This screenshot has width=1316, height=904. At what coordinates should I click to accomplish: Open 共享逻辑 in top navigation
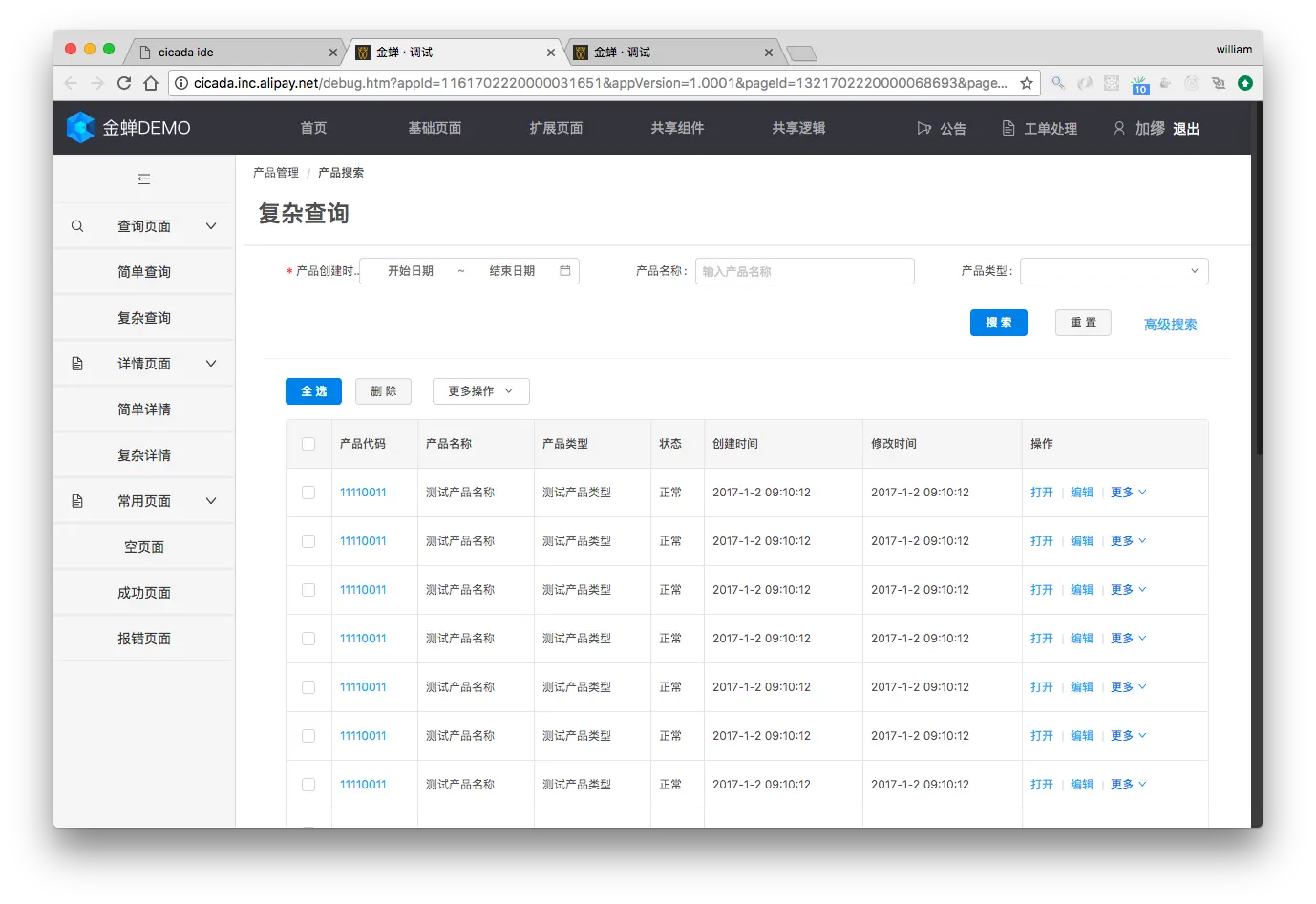click(x=798, y=128)
